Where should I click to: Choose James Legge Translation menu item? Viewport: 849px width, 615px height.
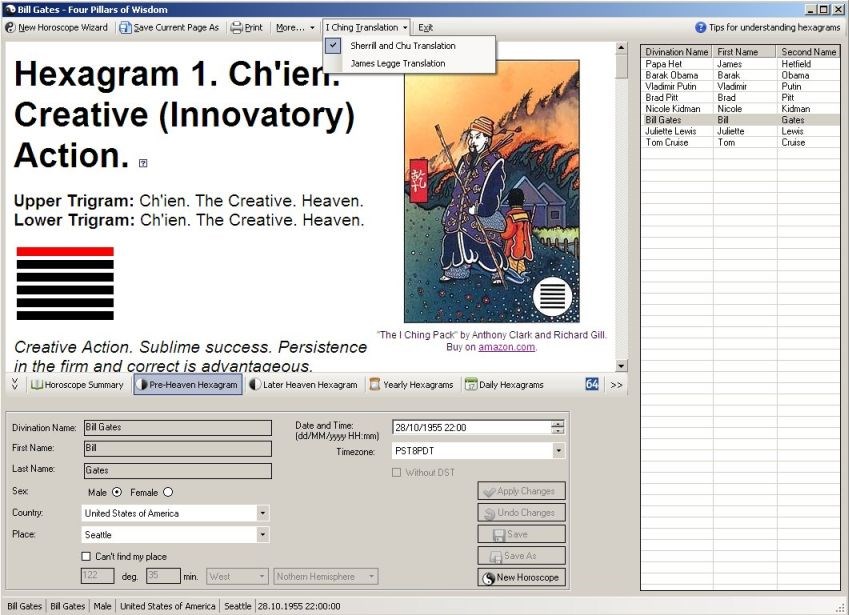398,63
